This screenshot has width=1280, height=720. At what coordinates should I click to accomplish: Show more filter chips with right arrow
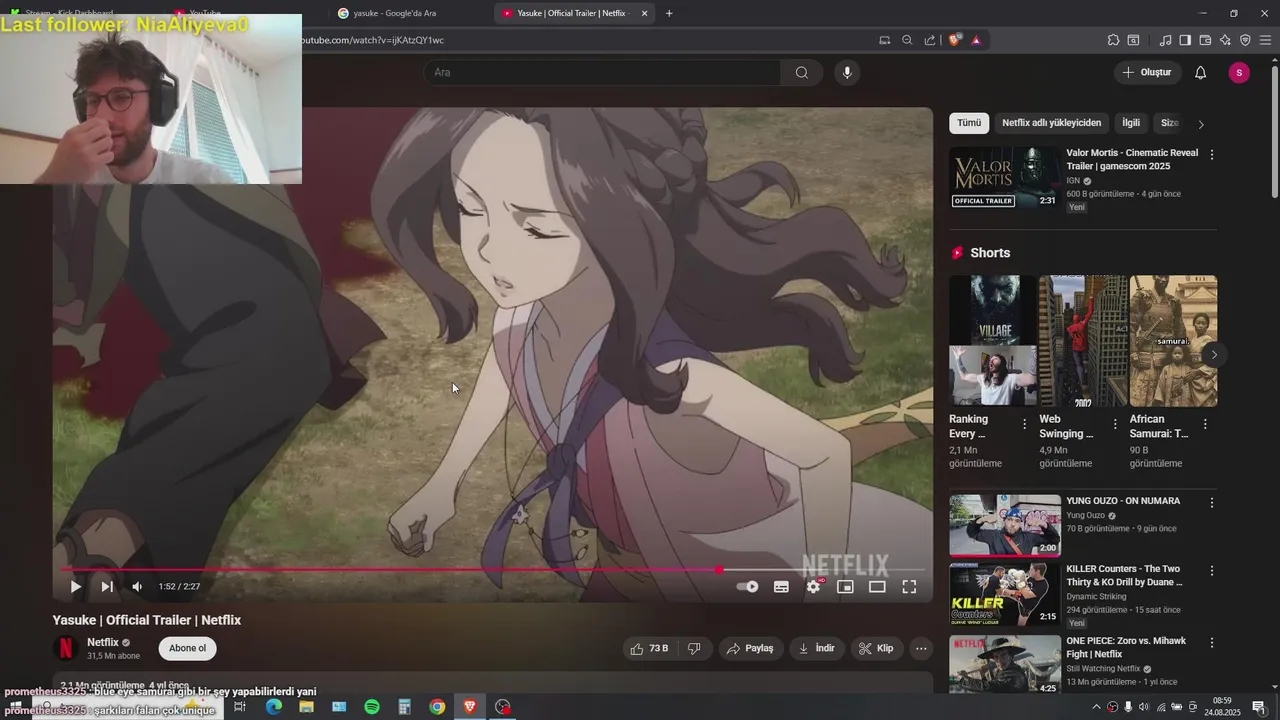click(1201, 124)
